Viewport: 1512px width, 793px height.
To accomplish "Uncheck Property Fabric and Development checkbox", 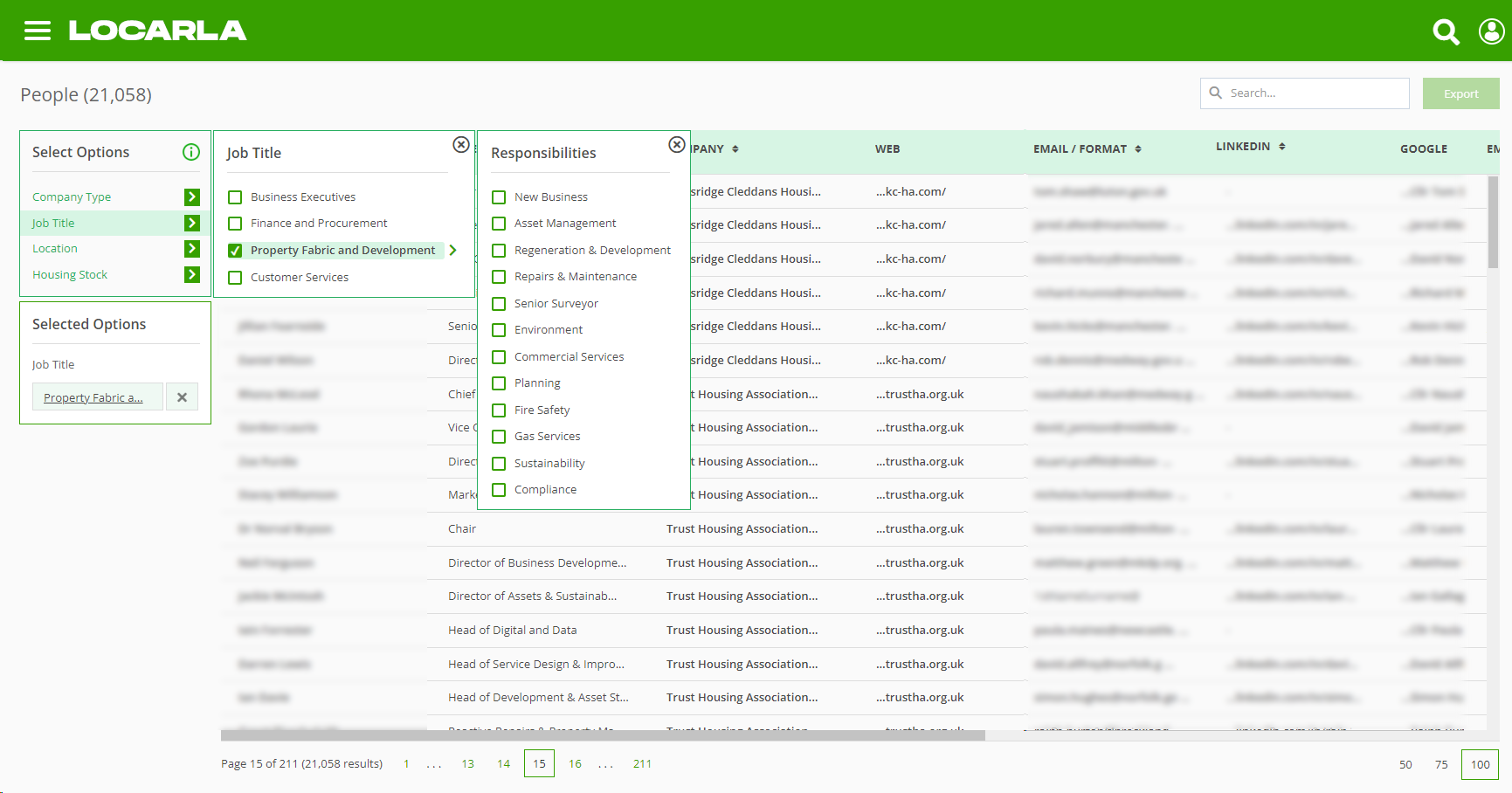I will click(x=235, y=251).
